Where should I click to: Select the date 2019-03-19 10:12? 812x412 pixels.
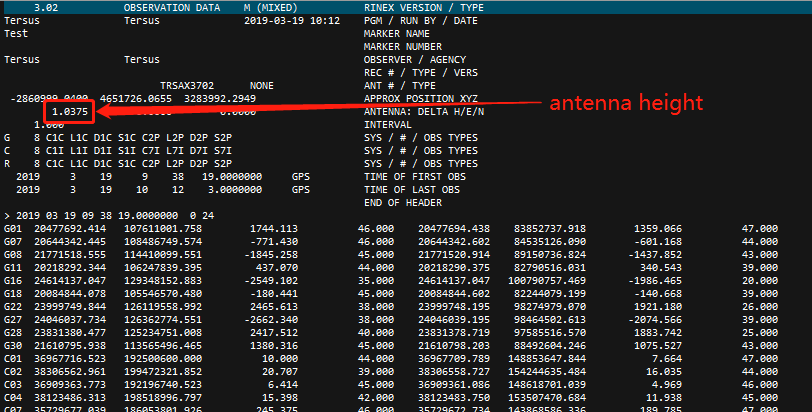292,21
